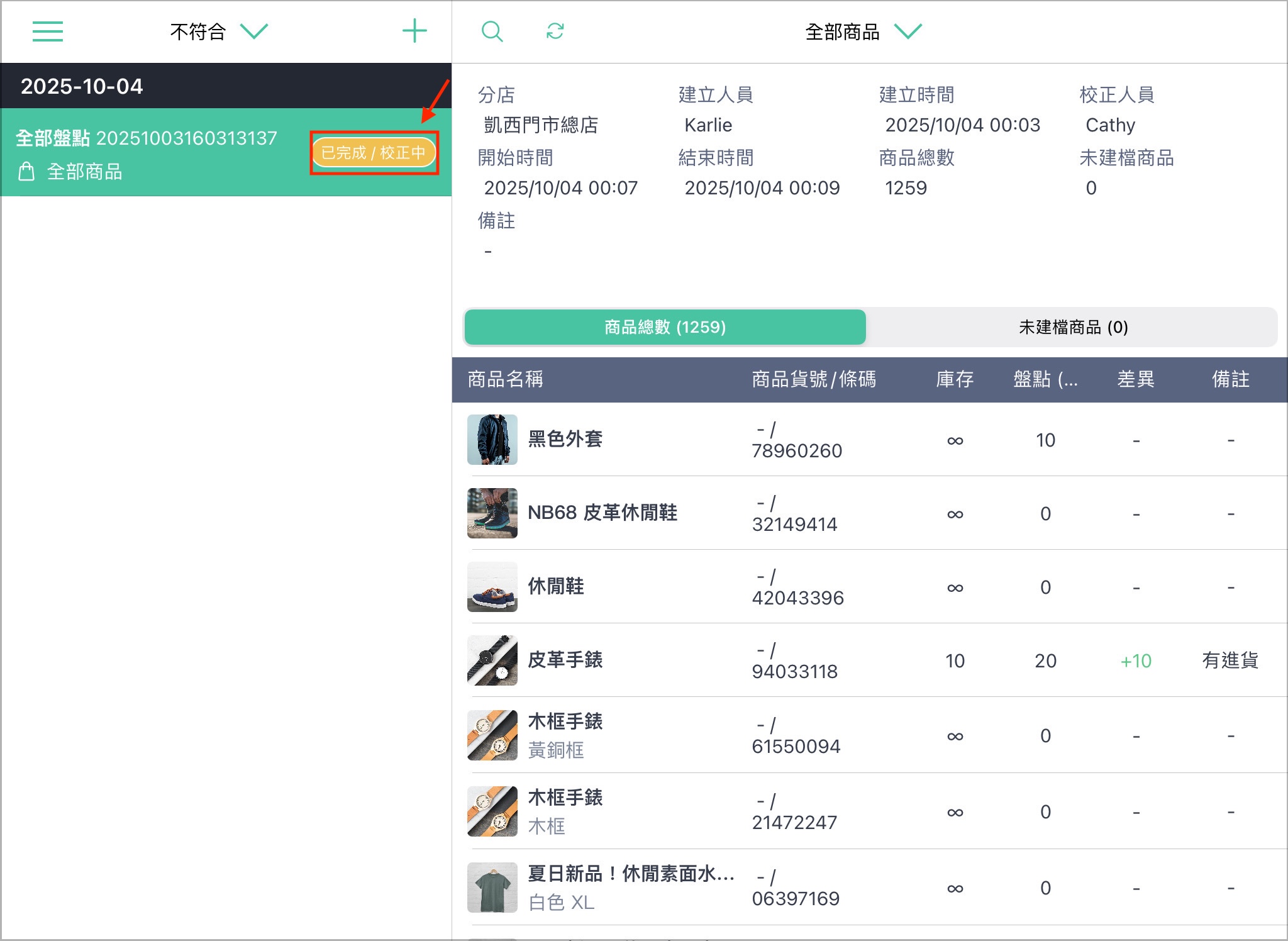Switch to 未建檔商品 (0) tab

[1072, 327]
